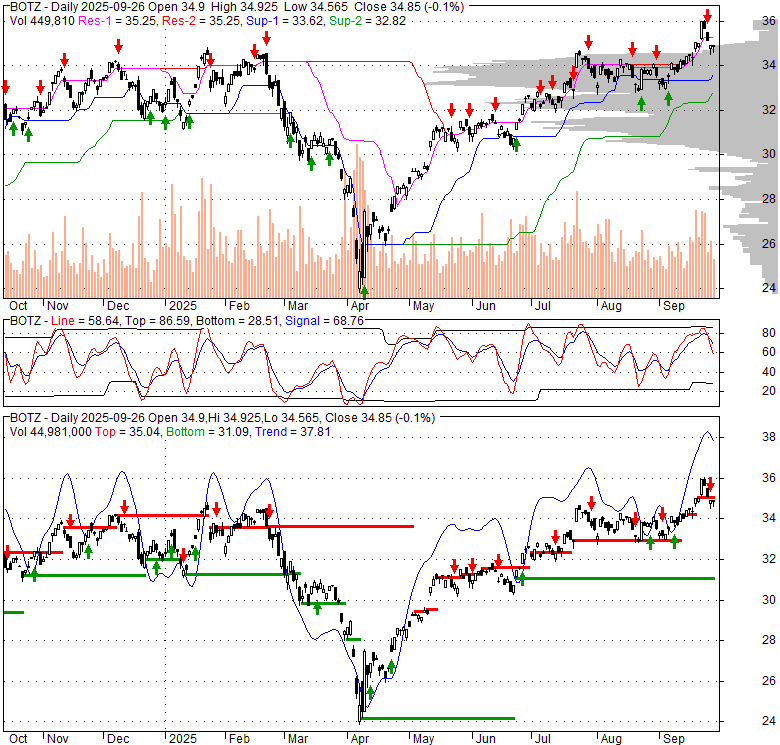The image size is (780, 745).
Task: Click the 'Mar' label on top chart axis
Action: tap(298, 306)
